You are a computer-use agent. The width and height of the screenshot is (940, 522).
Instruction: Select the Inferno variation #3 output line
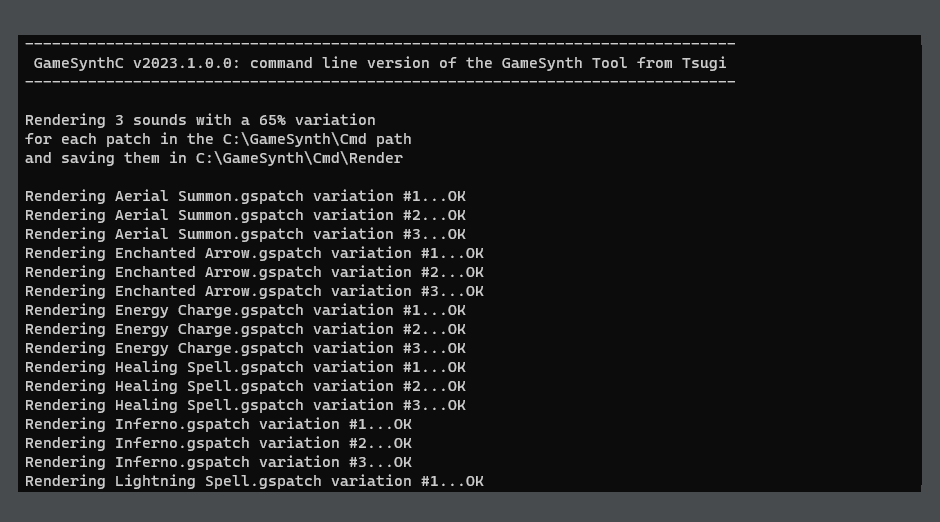click(218, 462)
